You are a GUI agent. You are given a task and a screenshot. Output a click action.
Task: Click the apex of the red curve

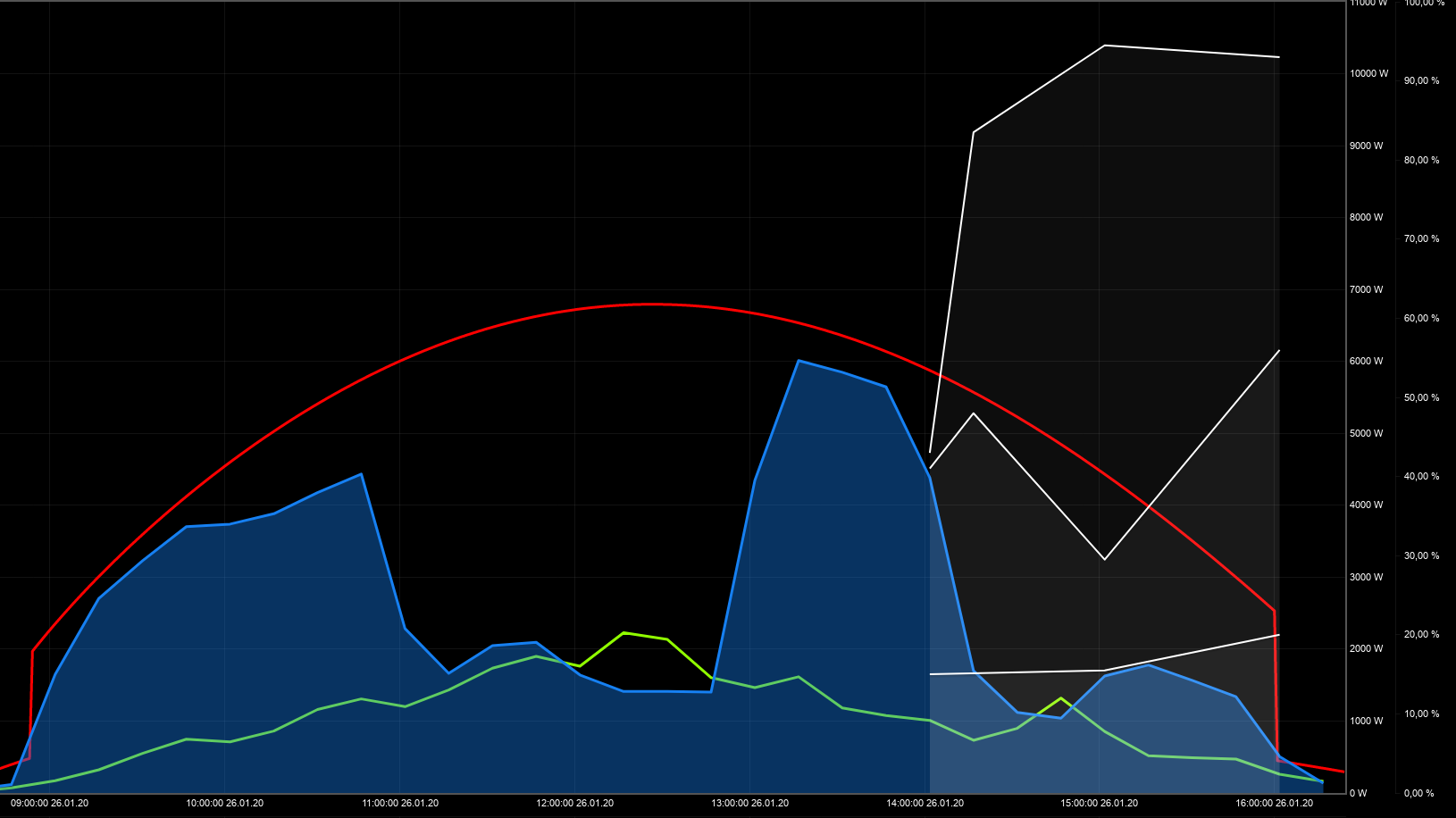652,305
